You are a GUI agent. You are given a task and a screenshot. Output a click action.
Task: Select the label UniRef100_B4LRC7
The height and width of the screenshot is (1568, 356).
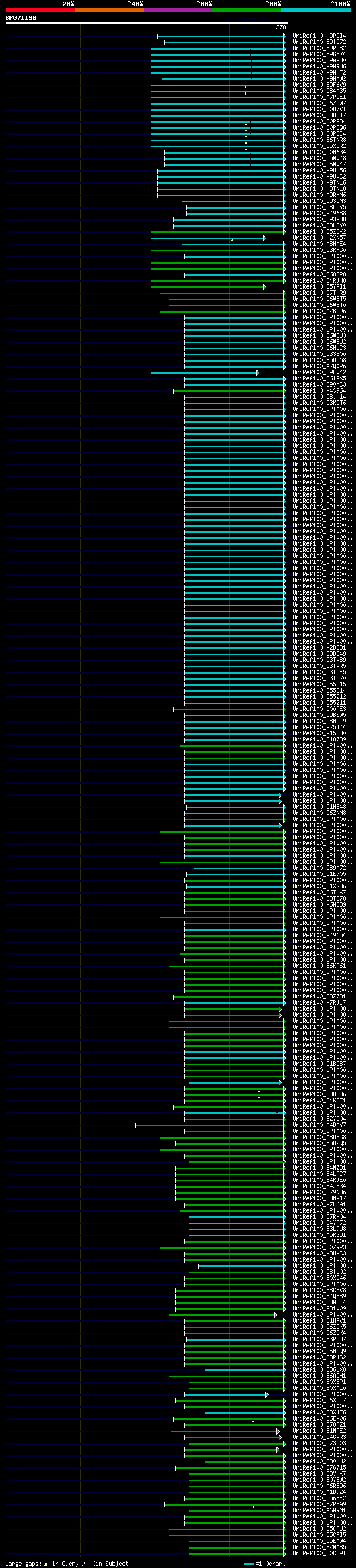pos(319,1174)
